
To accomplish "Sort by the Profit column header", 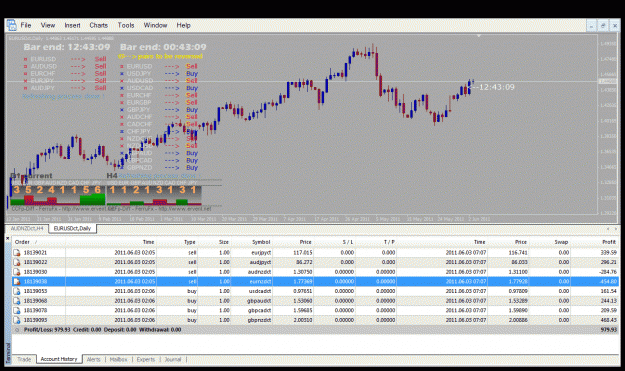I will [609, 242].
